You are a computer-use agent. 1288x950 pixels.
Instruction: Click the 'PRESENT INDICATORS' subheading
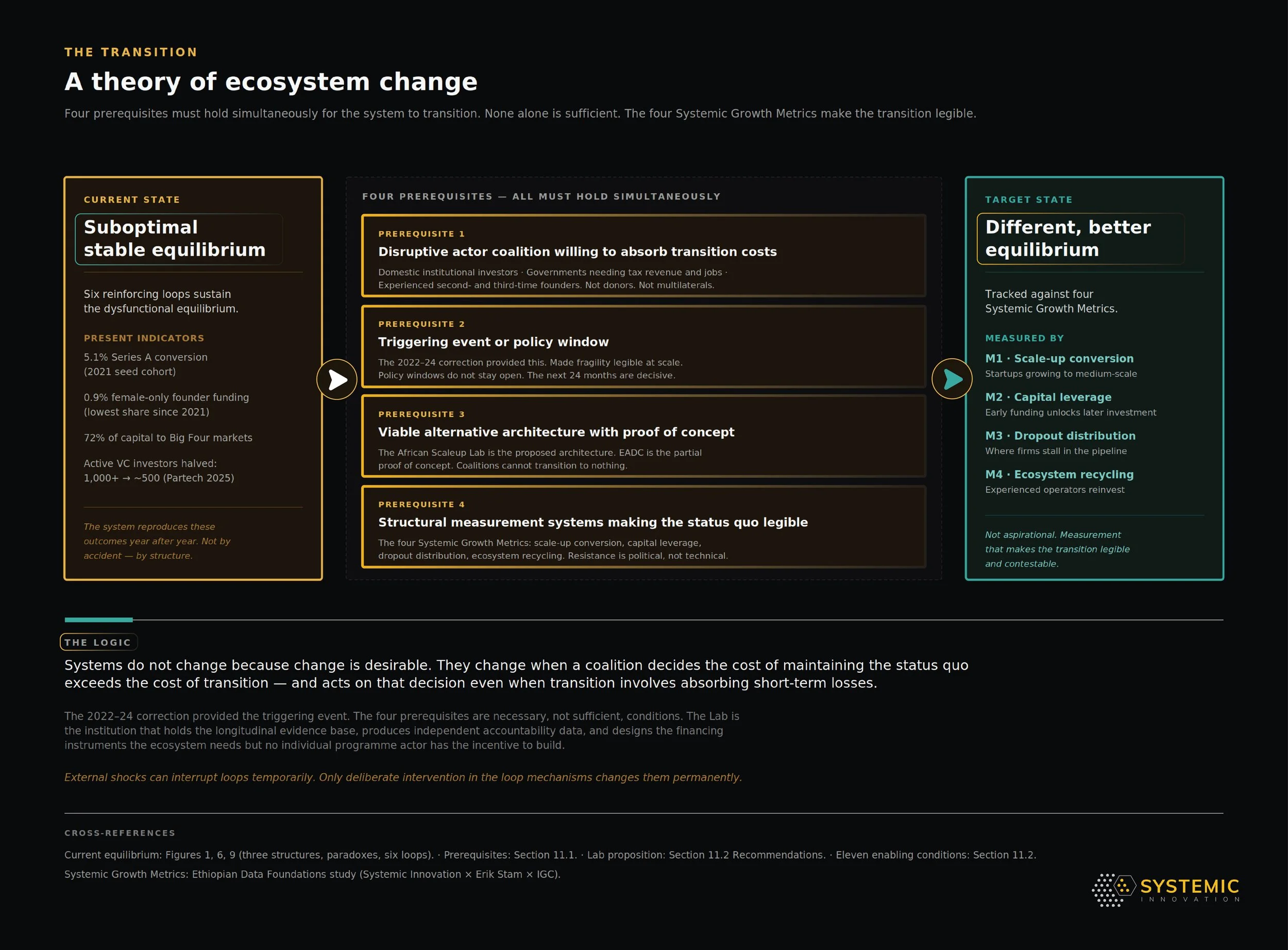point(144,338)
